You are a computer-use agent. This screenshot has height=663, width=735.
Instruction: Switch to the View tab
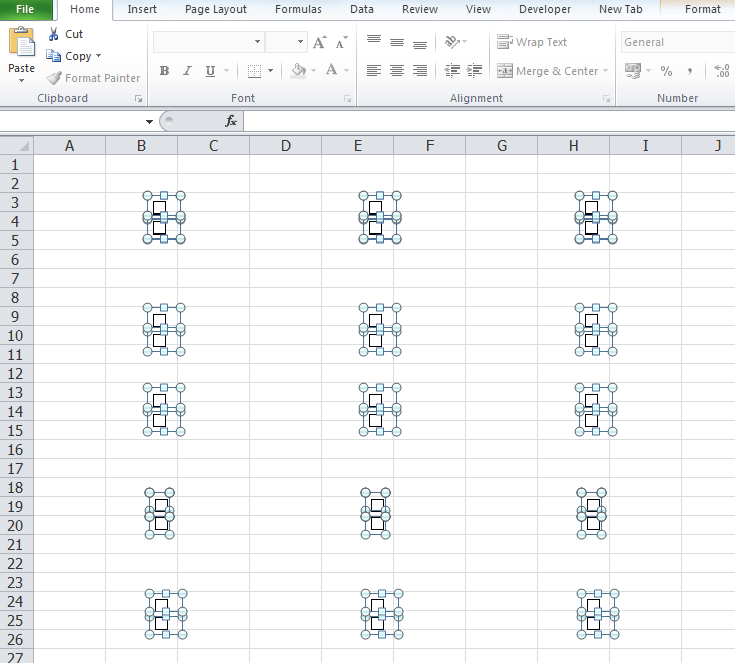click(478, 9)
